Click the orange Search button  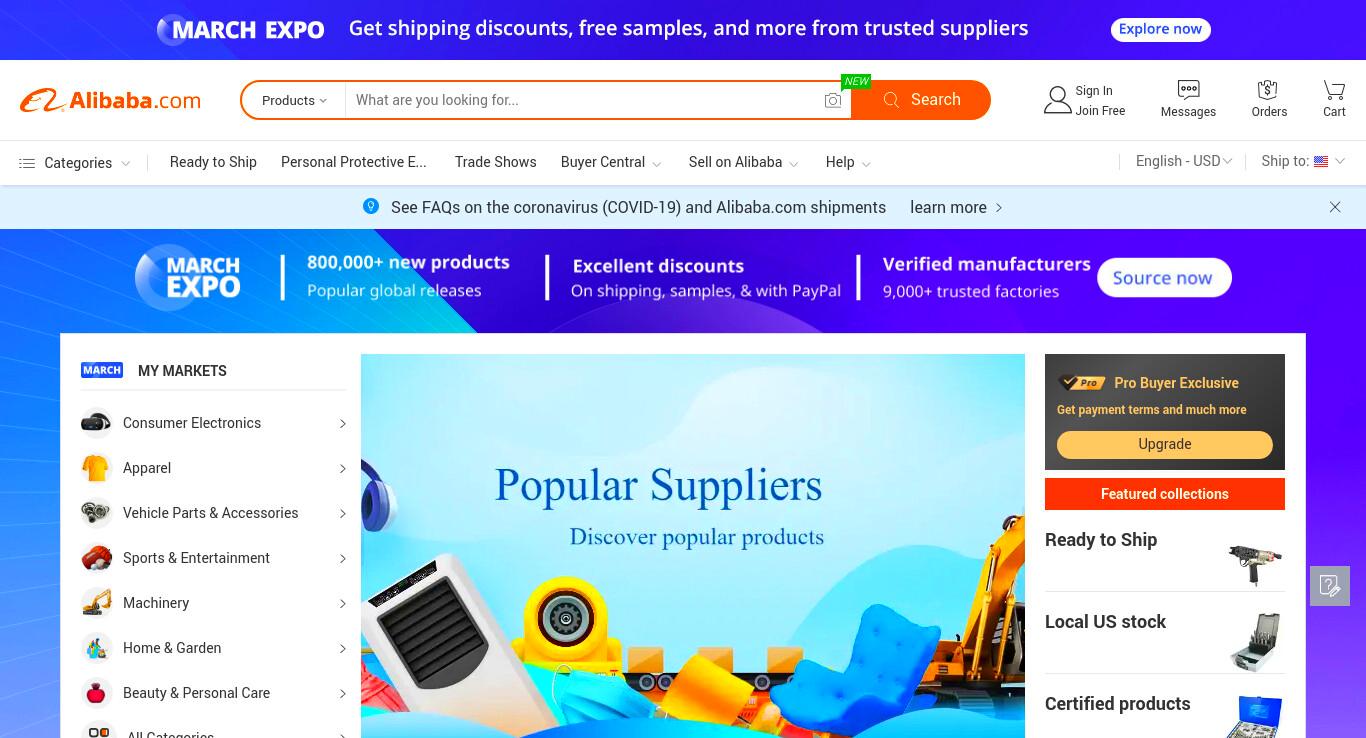921,100
